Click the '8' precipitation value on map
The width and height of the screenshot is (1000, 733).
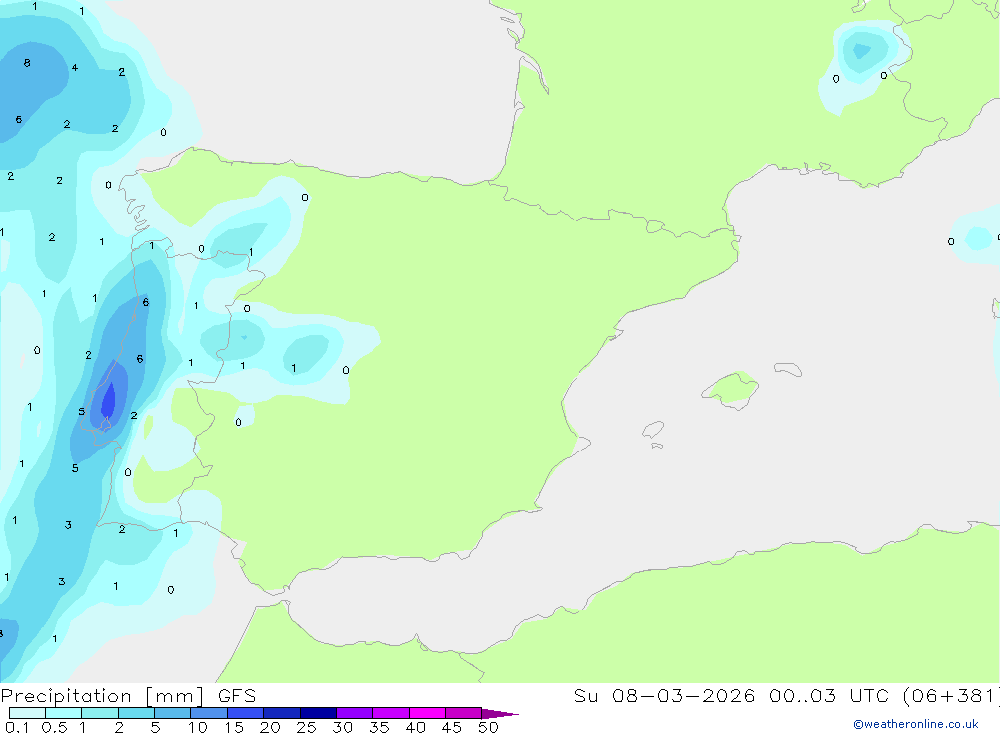pyautogui.click(x=27, y=63)
